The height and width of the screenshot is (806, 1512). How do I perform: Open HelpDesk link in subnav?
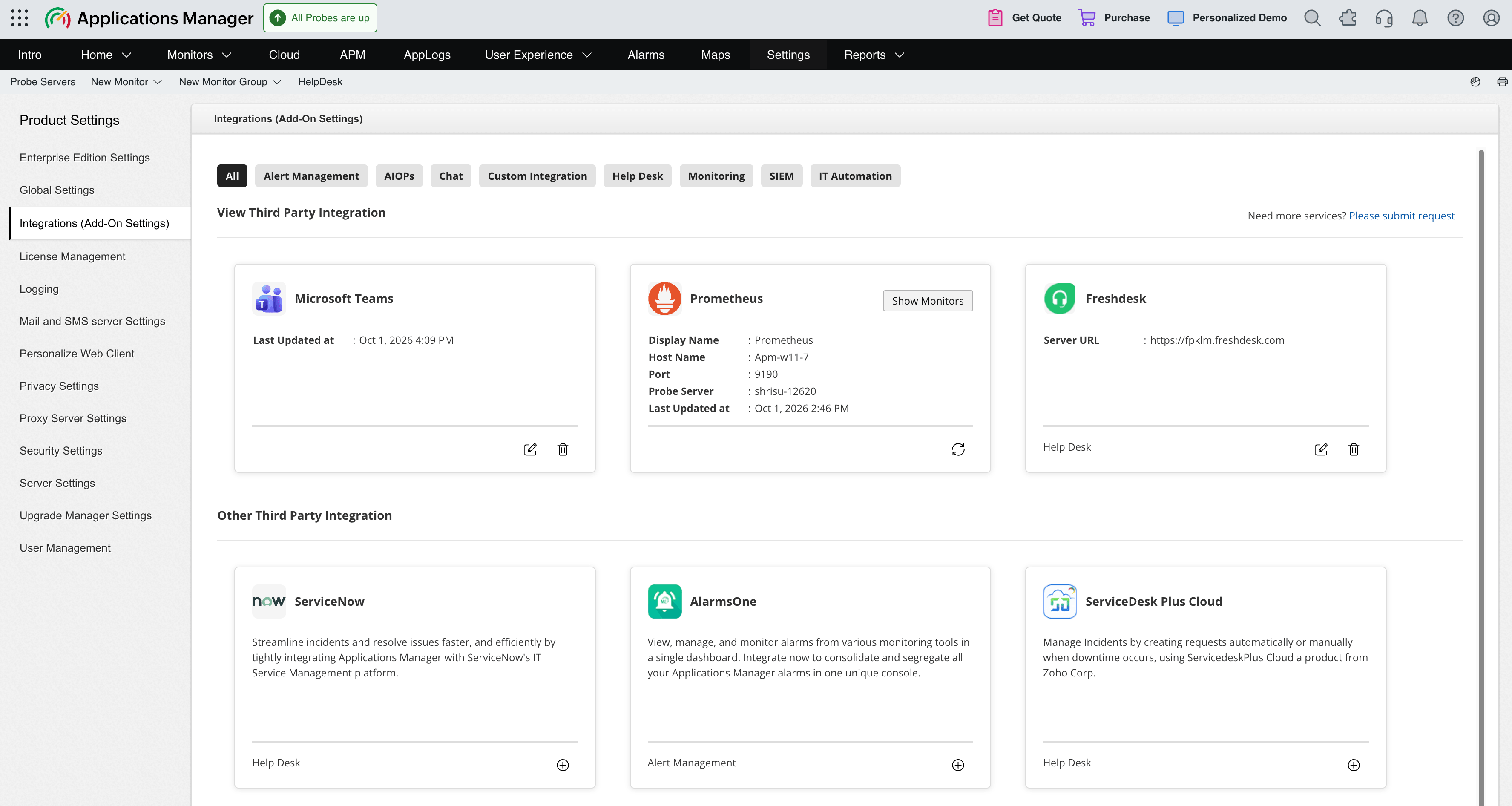pyautogui.click(x=320, y=82)
